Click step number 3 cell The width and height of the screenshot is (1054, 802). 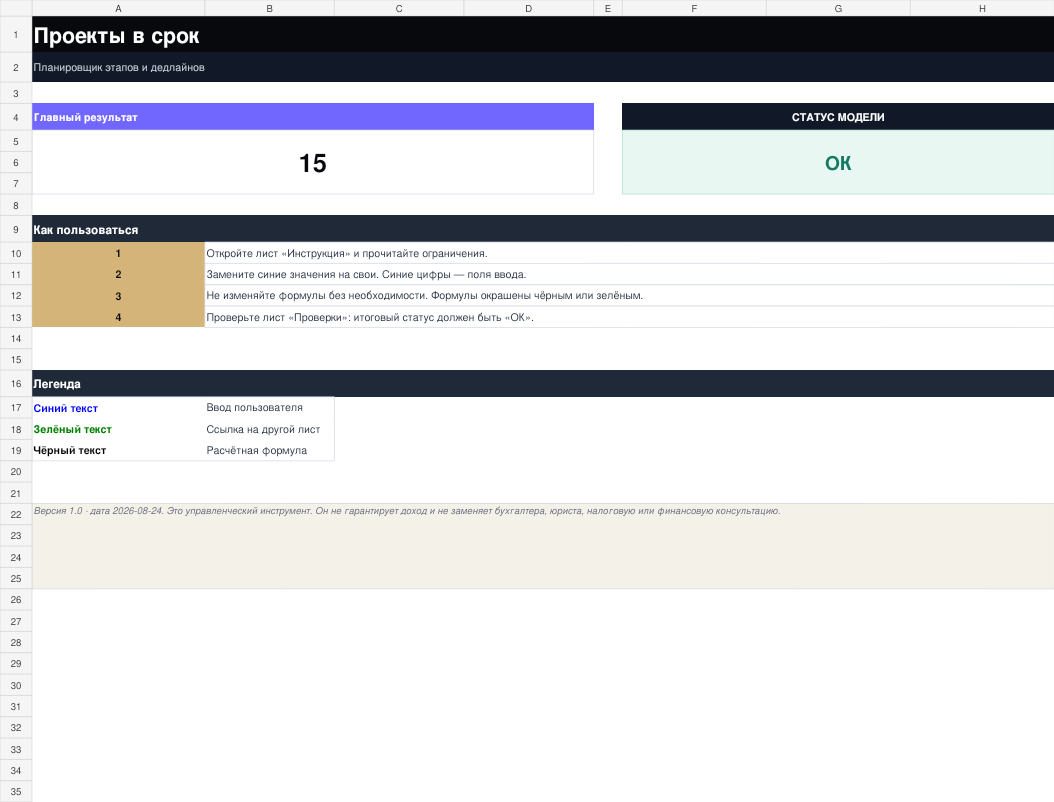tap(118, 296)
